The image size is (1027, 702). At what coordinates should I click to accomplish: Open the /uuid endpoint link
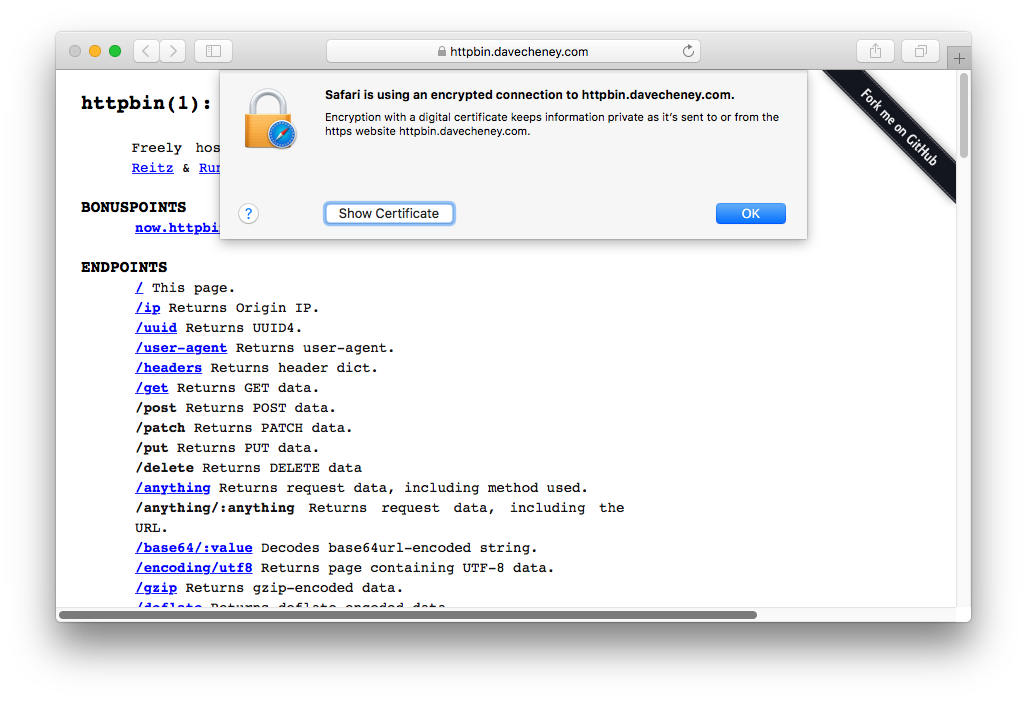pos(156,328)
